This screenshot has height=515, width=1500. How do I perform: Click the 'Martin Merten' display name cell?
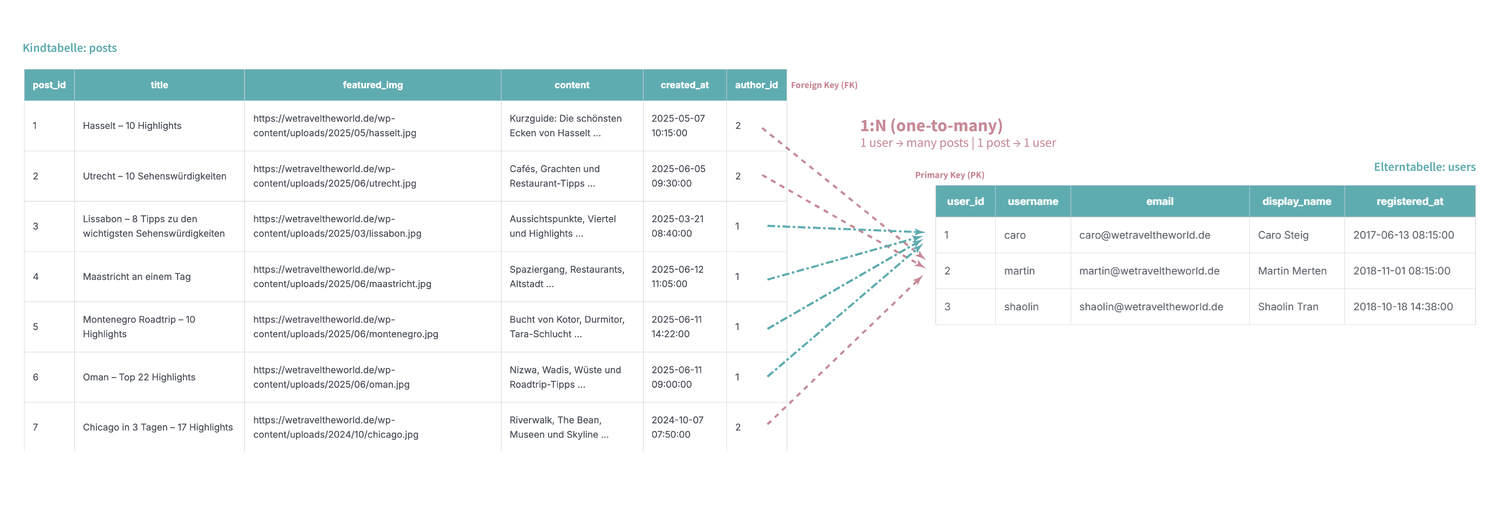[x=1292, y=271]
